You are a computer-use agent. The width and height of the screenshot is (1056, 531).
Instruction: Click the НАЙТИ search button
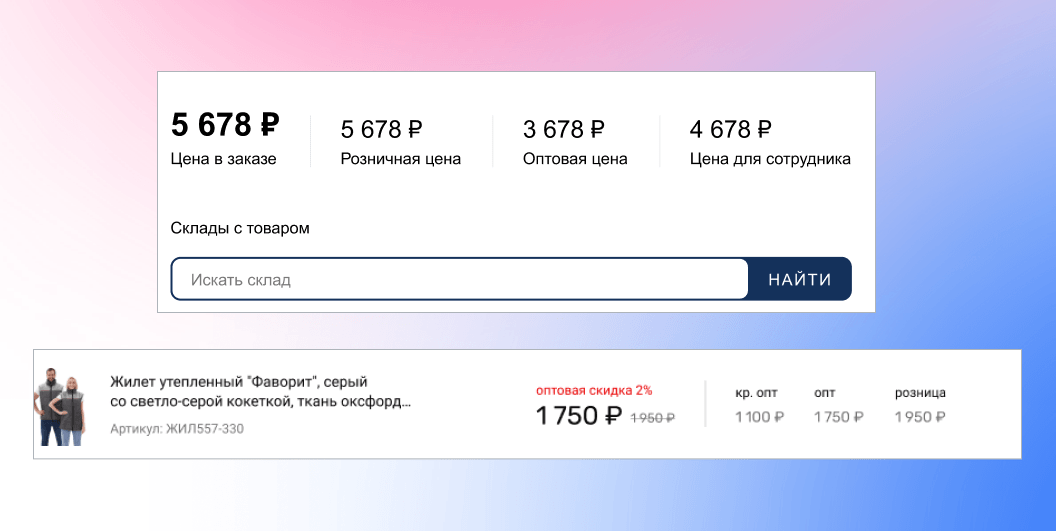click(799, 279)
